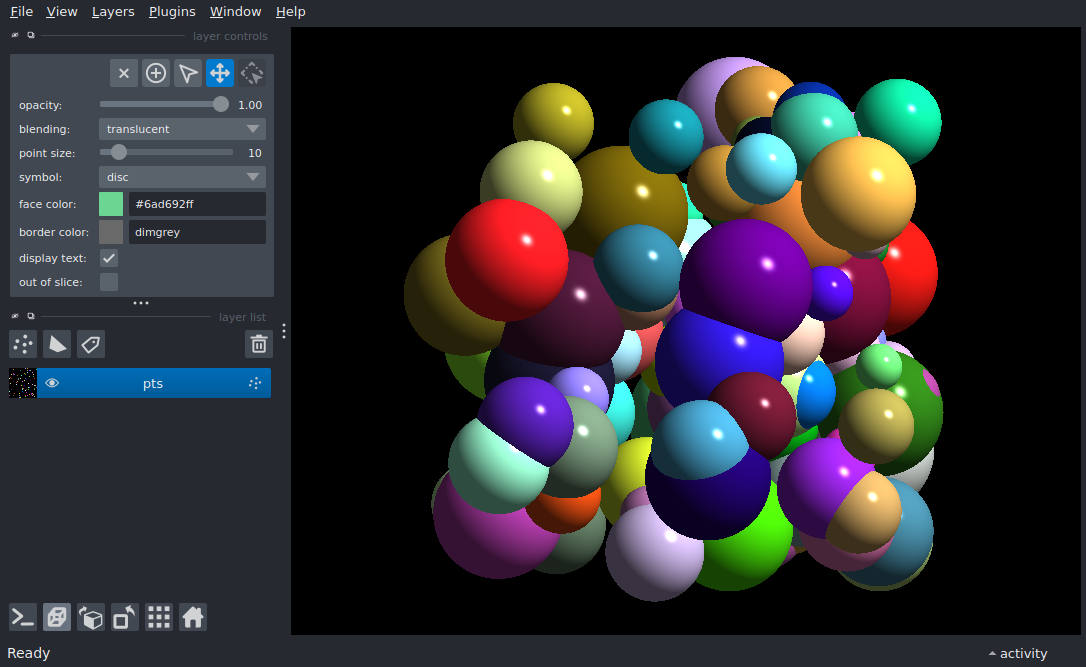Reset view with the home icon
1086x667 pixels.
tap(193, 617)
